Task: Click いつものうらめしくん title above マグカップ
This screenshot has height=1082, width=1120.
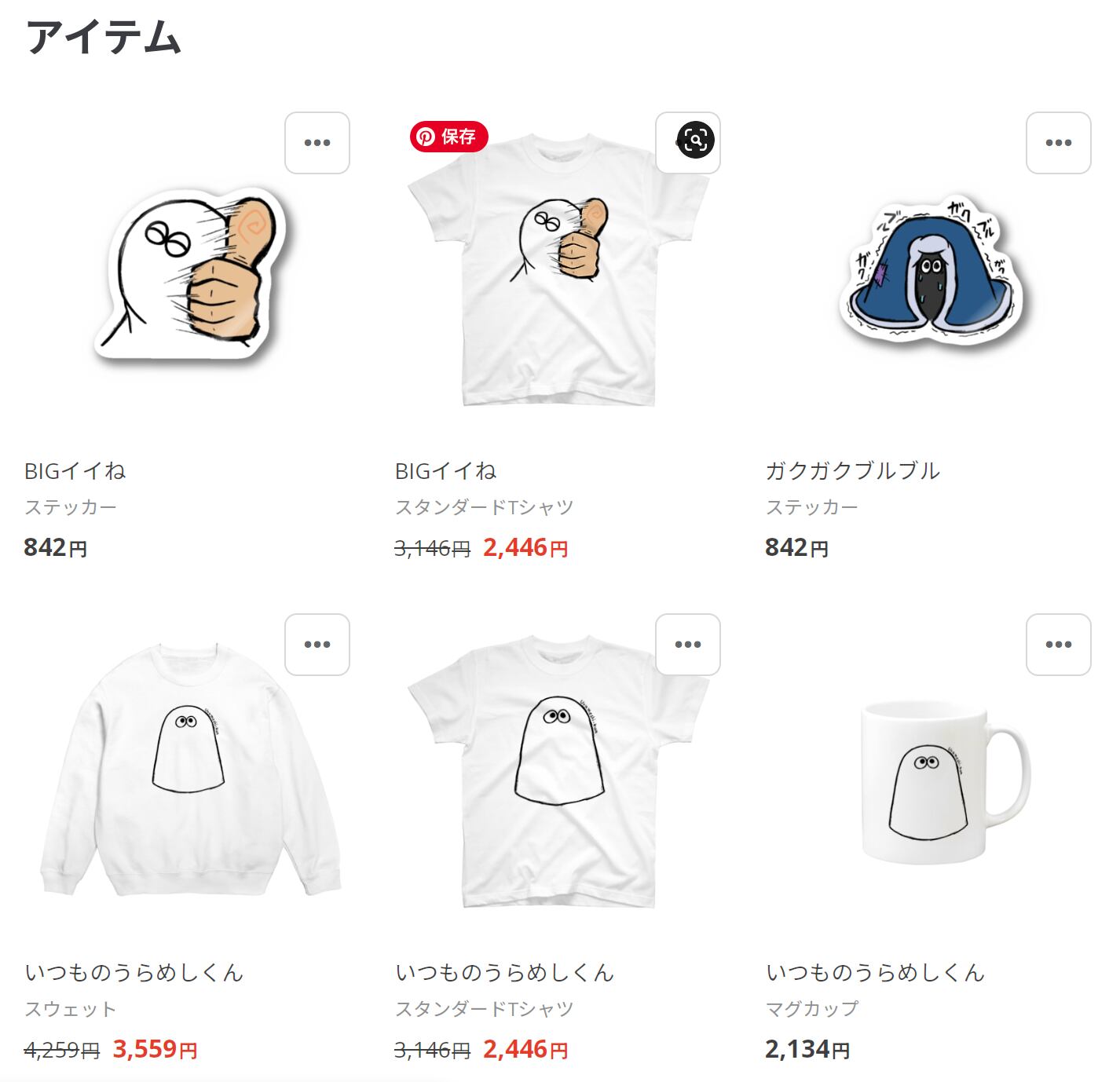Action: pos(876,973)
